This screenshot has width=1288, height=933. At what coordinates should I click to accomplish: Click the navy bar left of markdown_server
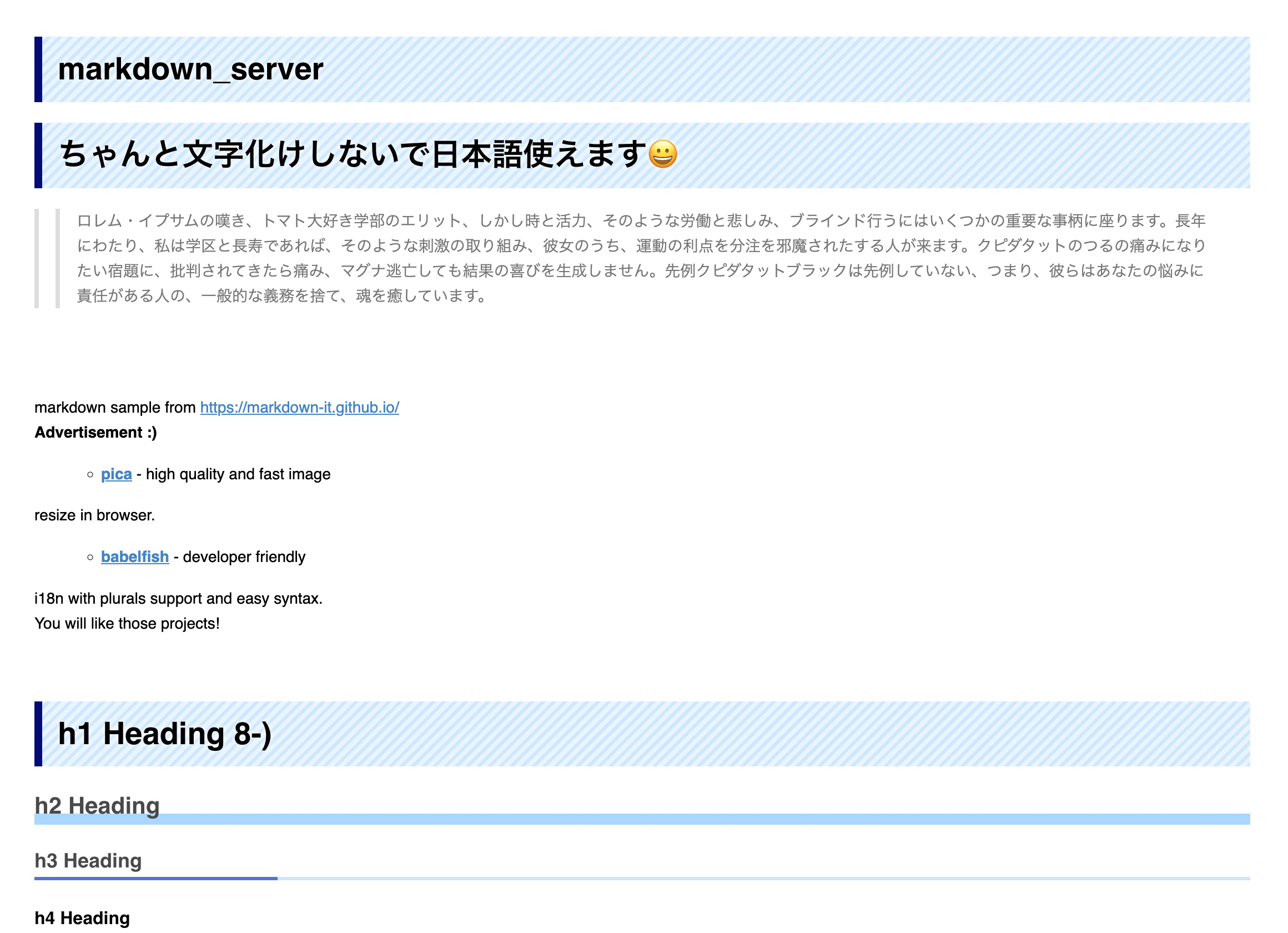click(x=38, y=69)
